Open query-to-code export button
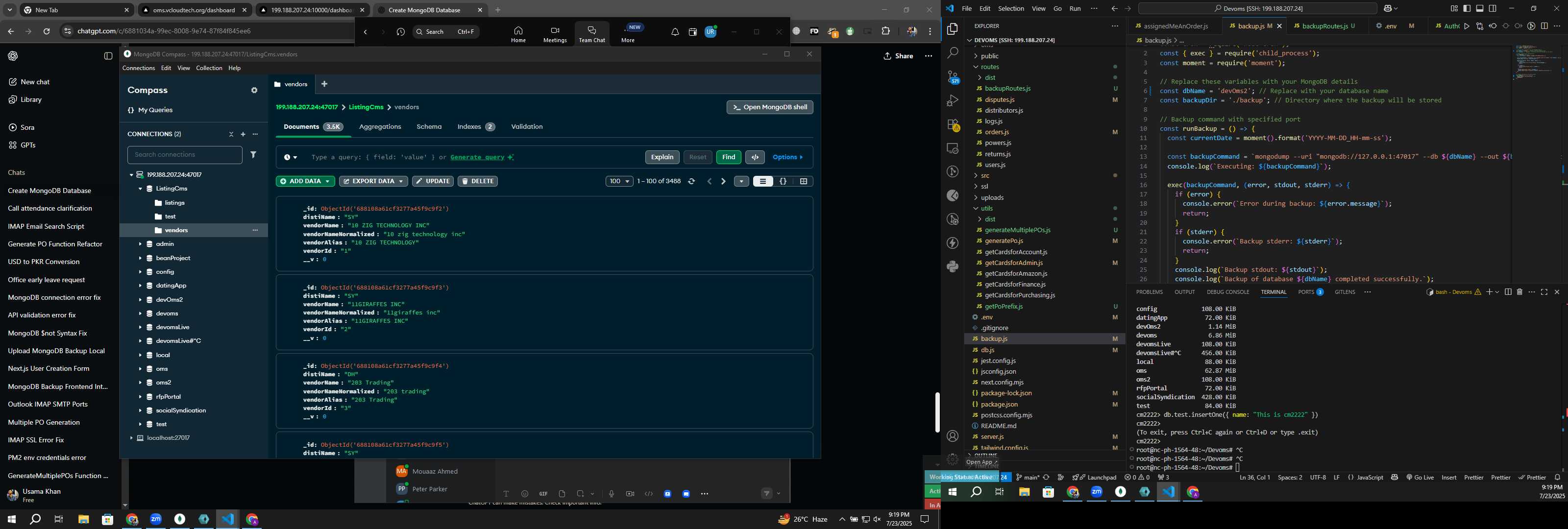The height and width of the screenshot is (529, 1568). tap(756, 157)
